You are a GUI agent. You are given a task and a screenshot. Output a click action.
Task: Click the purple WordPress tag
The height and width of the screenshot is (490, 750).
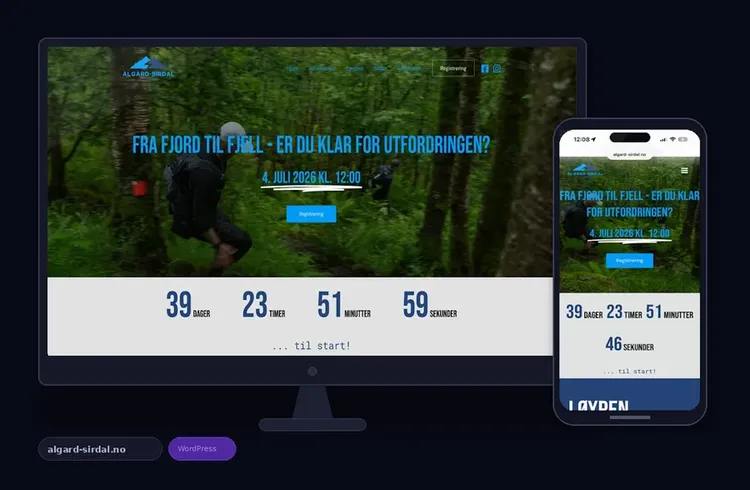click(x=202, y=449)
